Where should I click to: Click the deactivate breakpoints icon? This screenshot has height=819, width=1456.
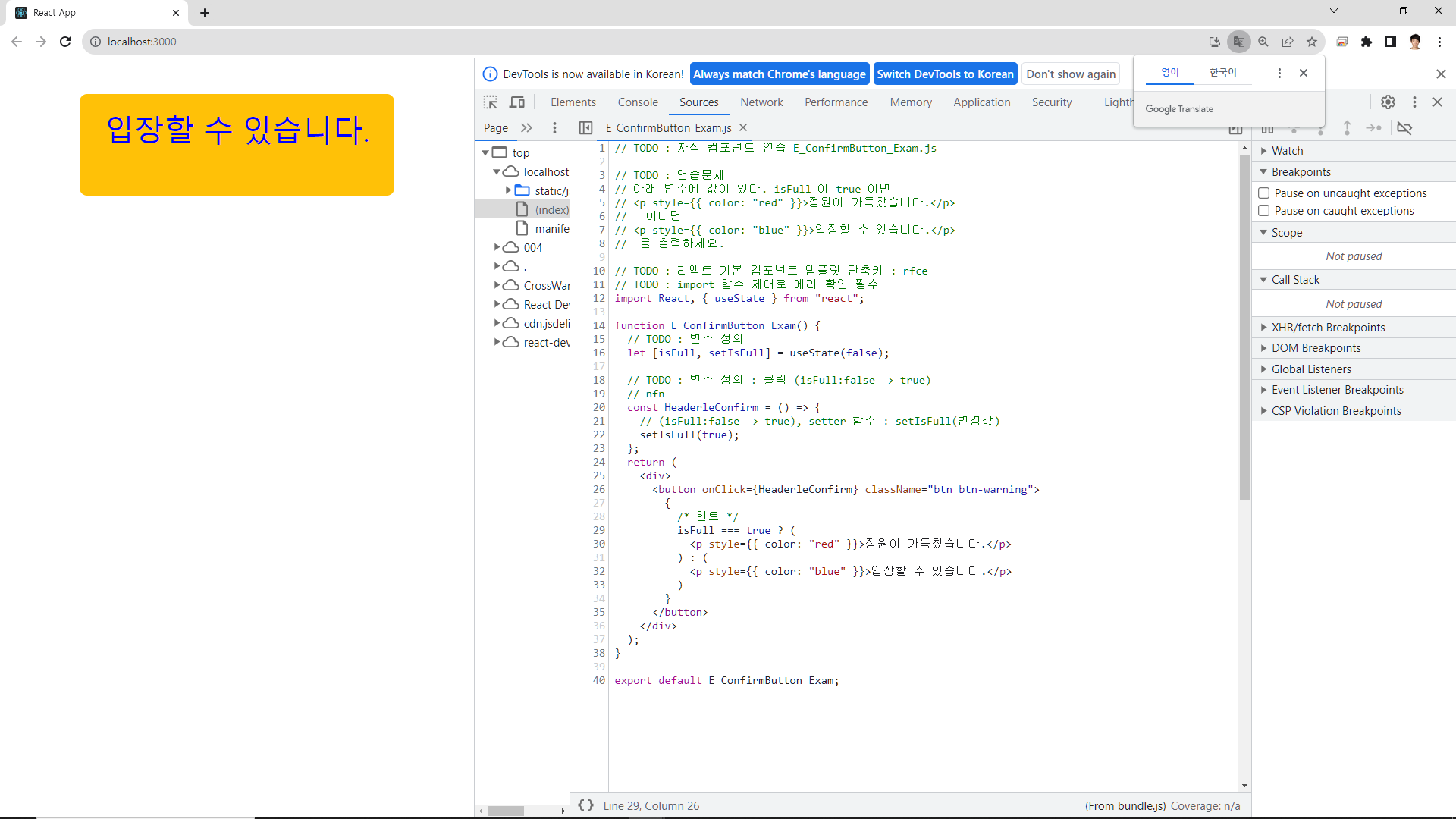coord(1404,128)
